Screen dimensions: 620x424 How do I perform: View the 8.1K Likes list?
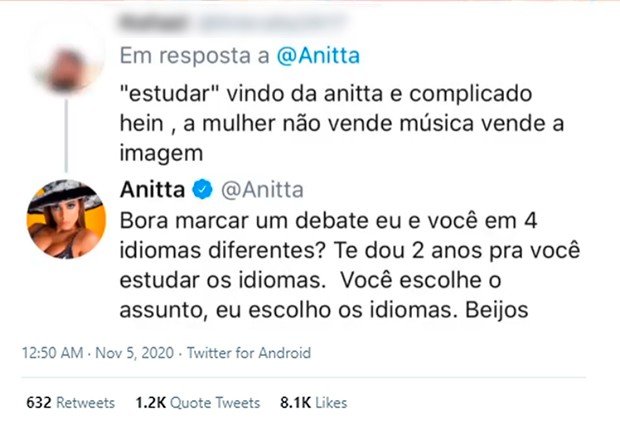click(313, 403)
